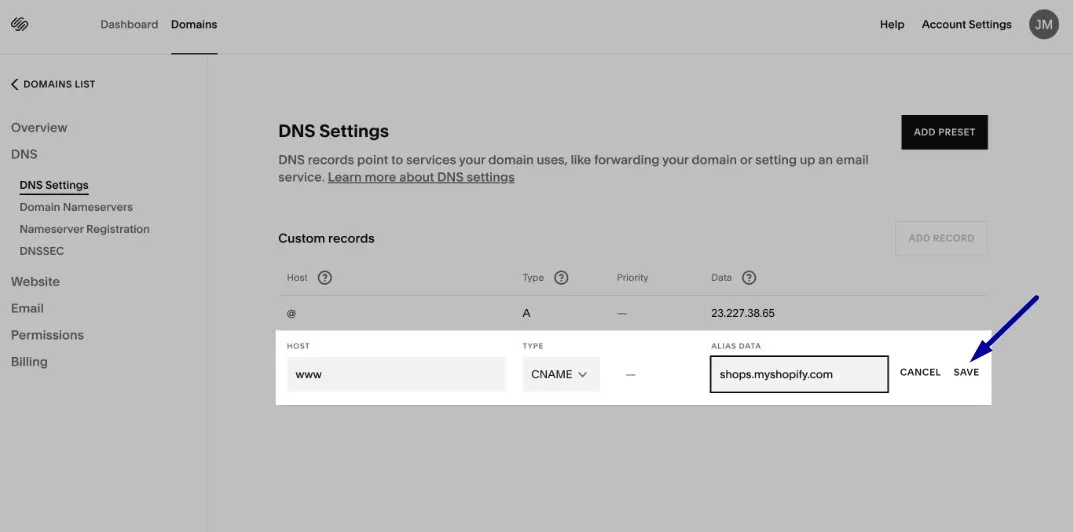Click the help icon next to Data
The height and width of the screenshot is (532, 1073).
[749, 278]
